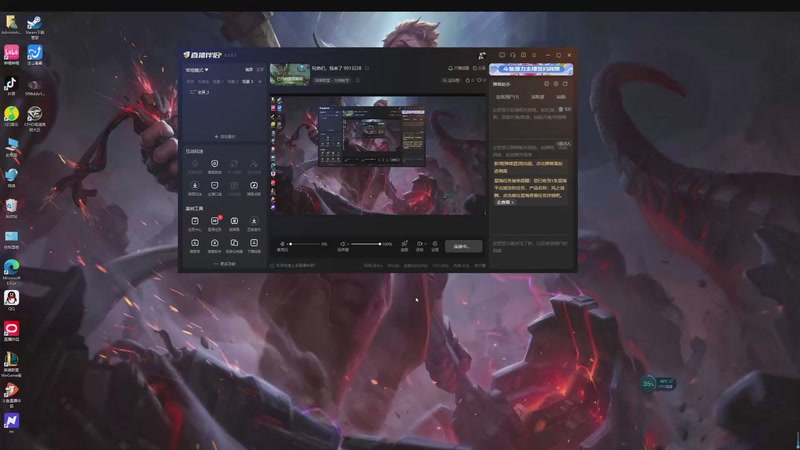Edit the stream title with pencil icon
The height and width of the screenshot is (450, 800).
pyautogui.click(x=367, y=68)
